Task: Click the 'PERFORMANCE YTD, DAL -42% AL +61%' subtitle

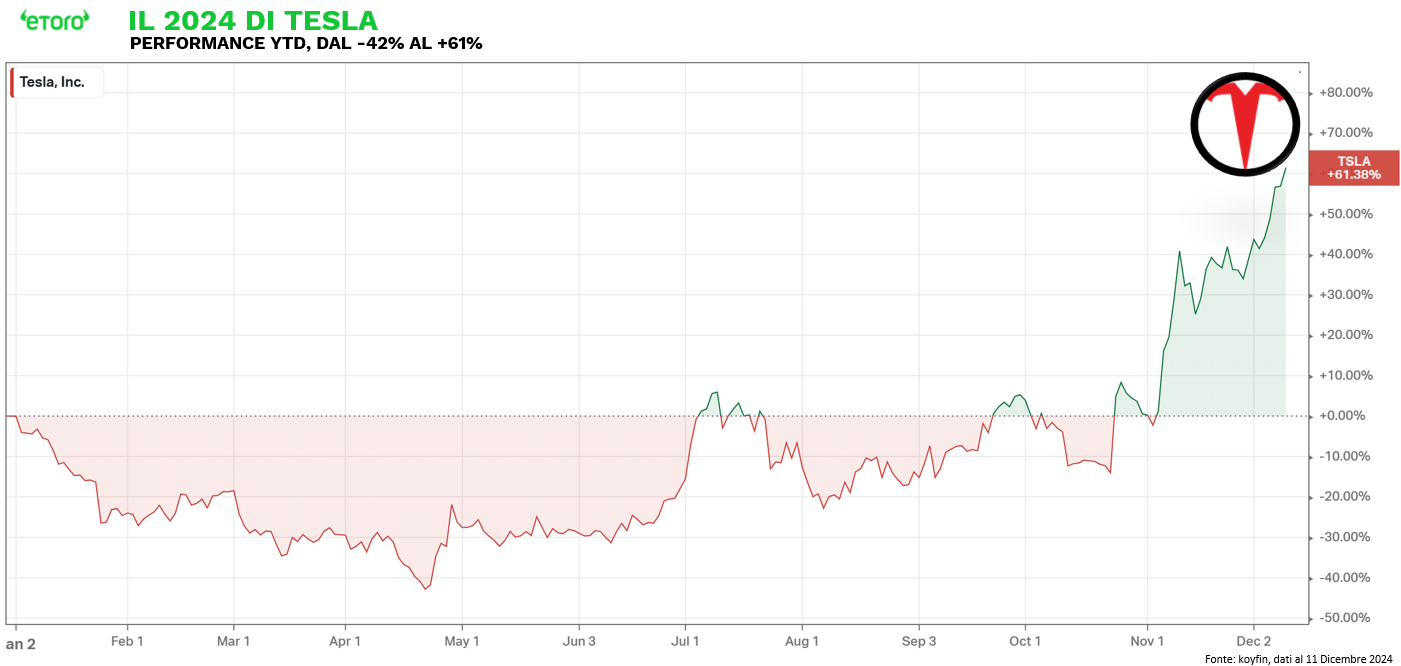Action: tap(306, 44)
